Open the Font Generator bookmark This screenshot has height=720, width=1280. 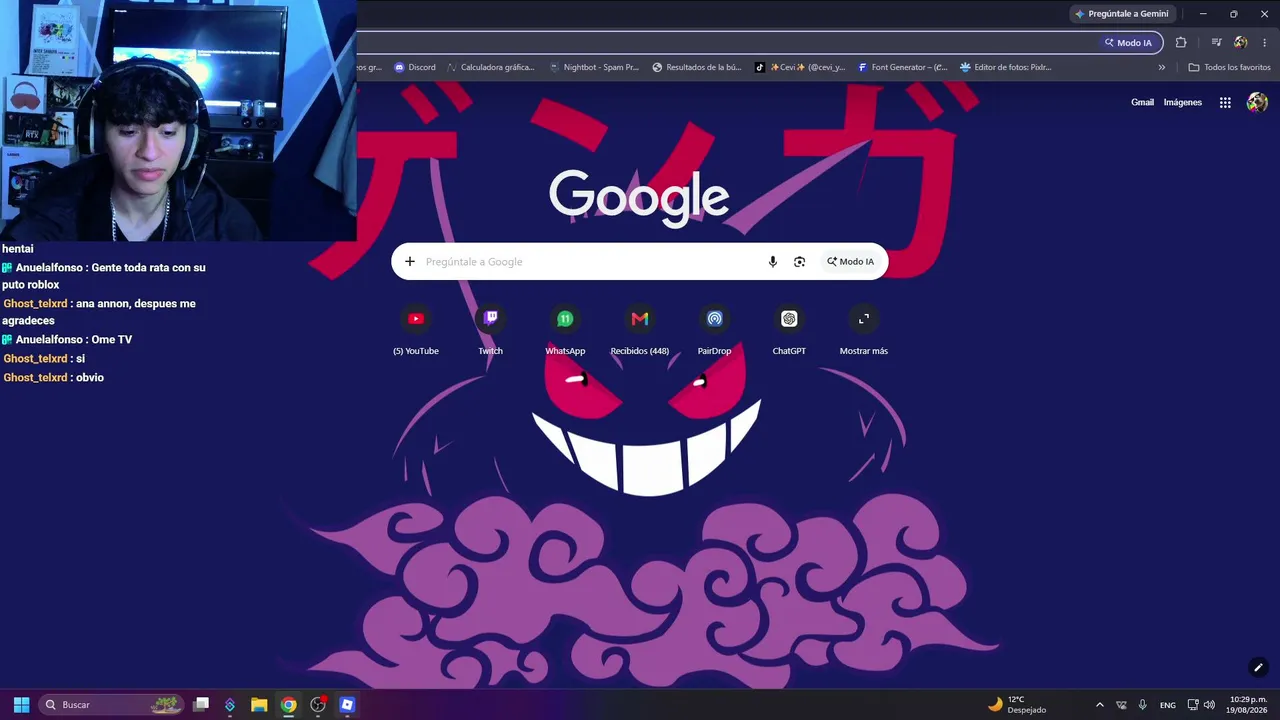[x=902, y=67]
